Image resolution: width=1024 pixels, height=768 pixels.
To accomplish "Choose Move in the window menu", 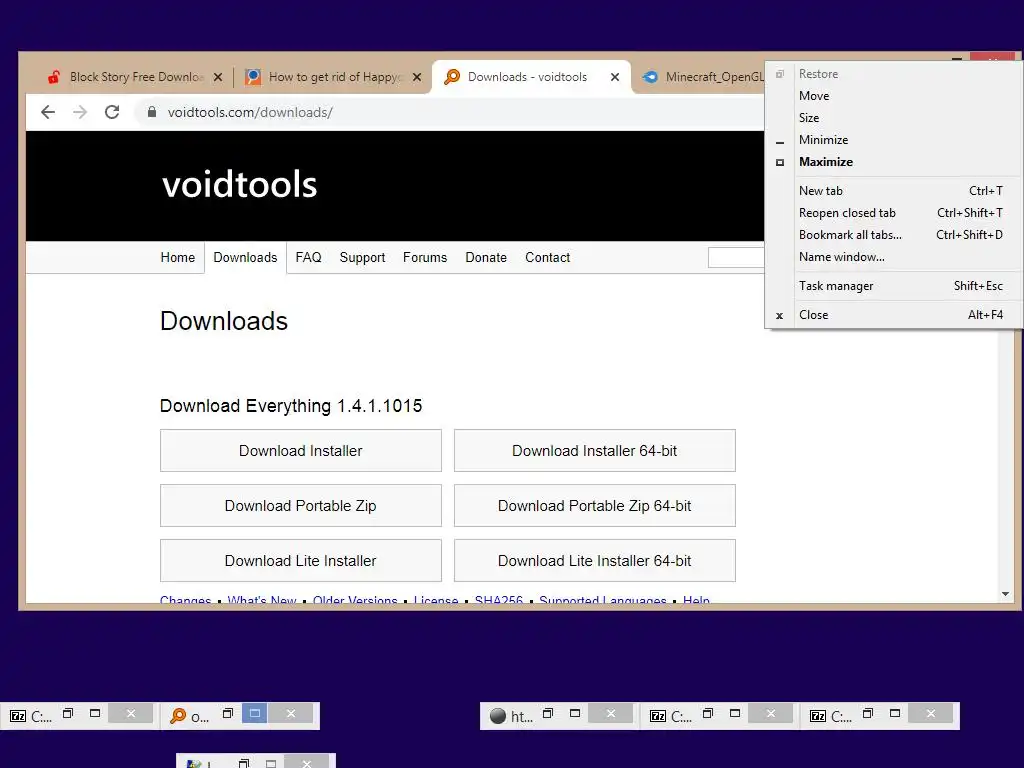I will click(894, 96).
